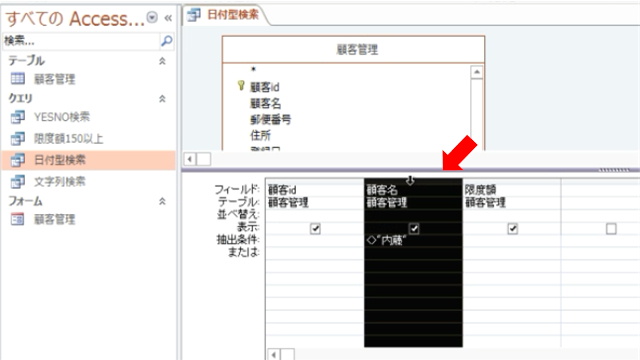The image size is (640, 360).
Task: Click the field list scroll-up arrow
Action: pyautogui.click(x=477, y=72)
